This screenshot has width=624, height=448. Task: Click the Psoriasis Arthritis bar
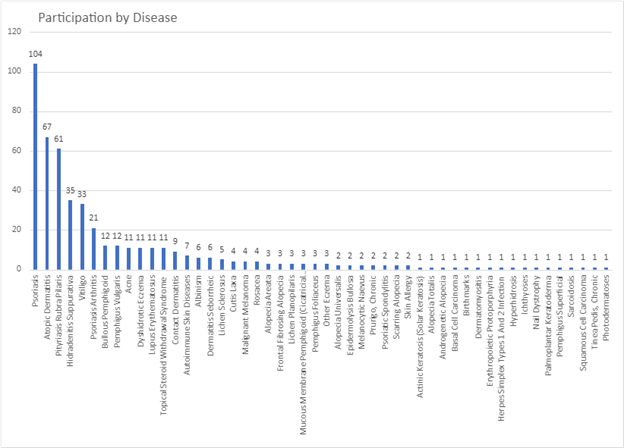(94, 248)
